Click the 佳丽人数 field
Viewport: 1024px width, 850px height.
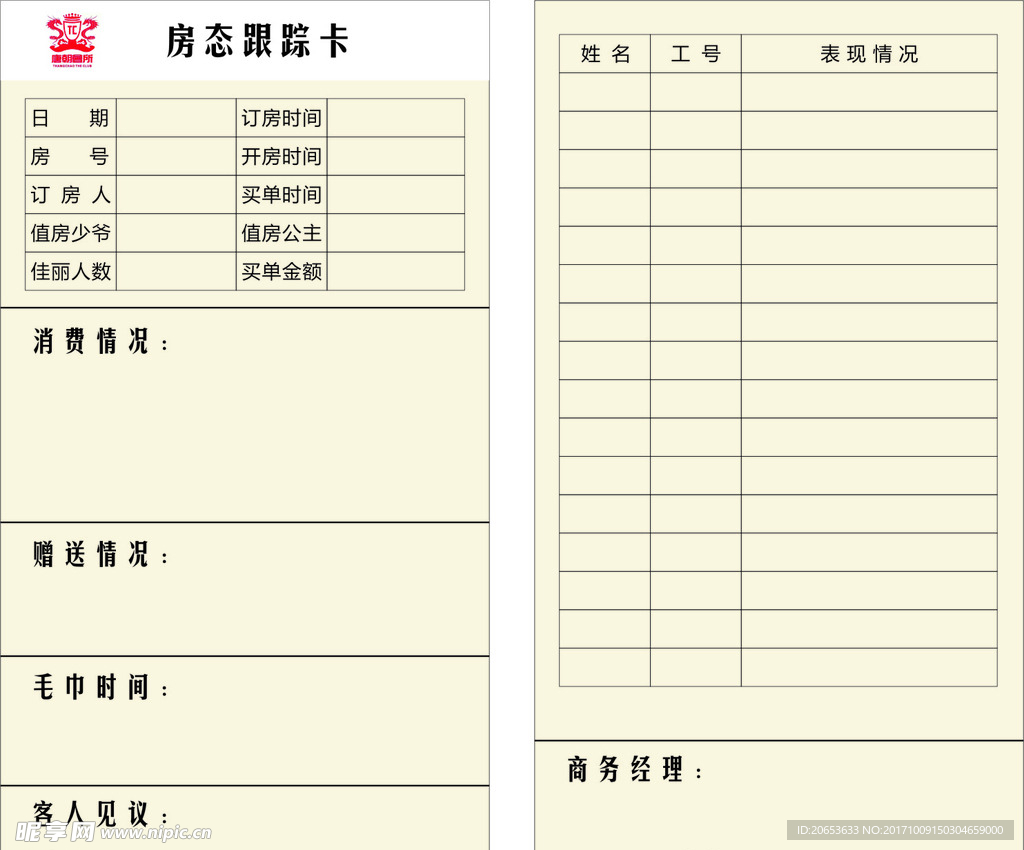(70, 271)
